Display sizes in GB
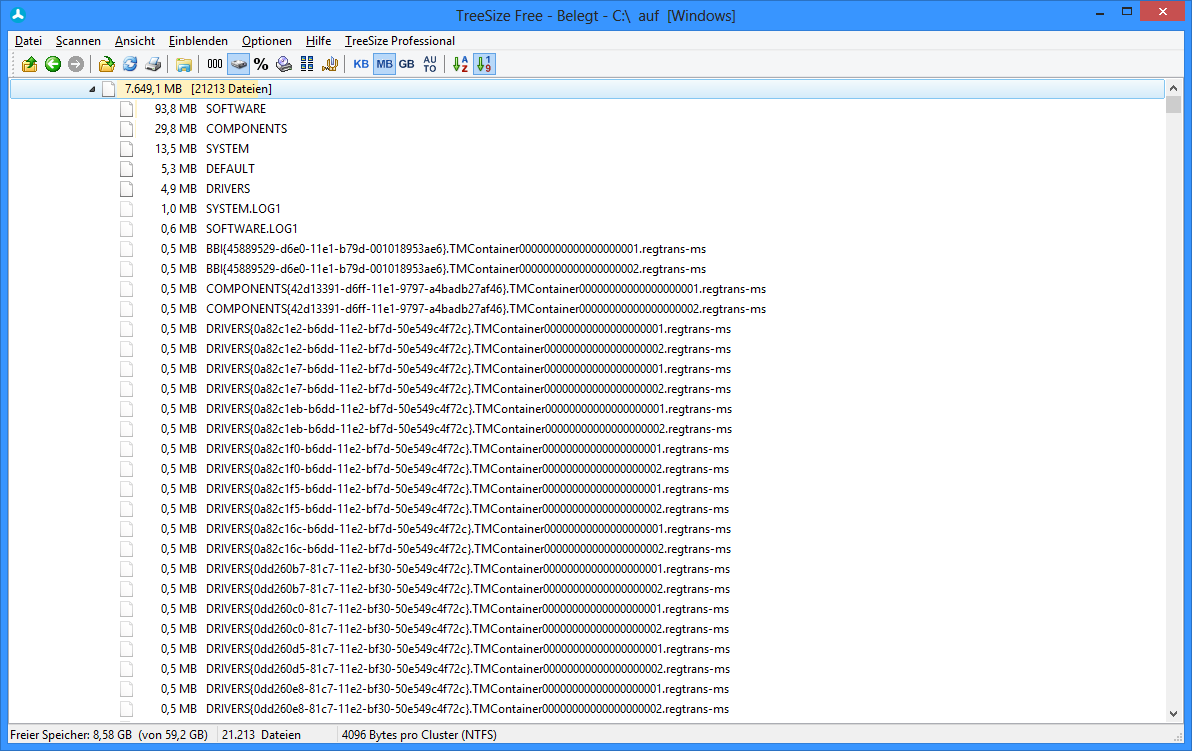Screen dimensions: 1192x751 pyautogui.click(x=407, y=65)
